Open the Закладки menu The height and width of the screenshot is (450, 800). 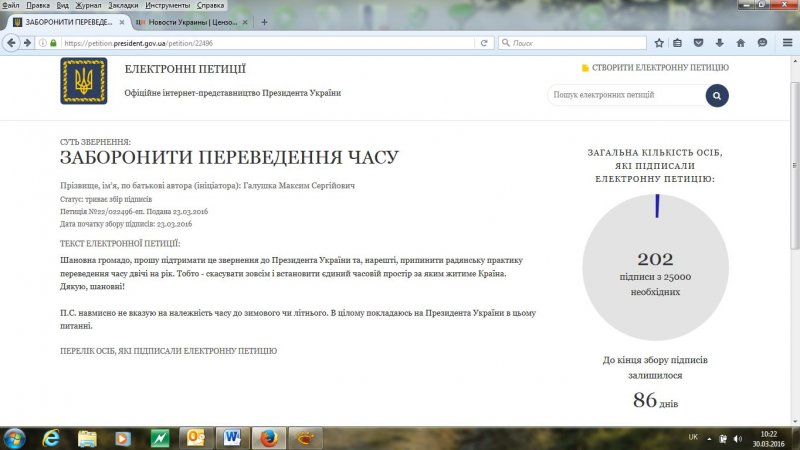click(123, 5)
